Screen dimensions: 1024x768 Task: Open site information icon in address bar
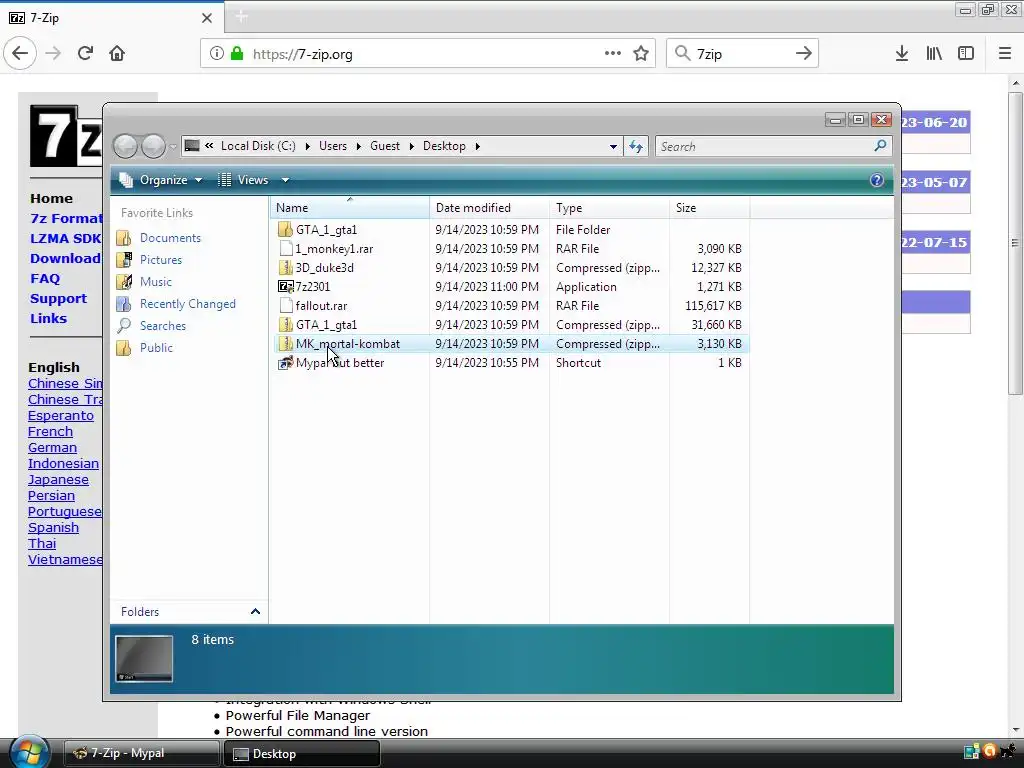[217, 54]
